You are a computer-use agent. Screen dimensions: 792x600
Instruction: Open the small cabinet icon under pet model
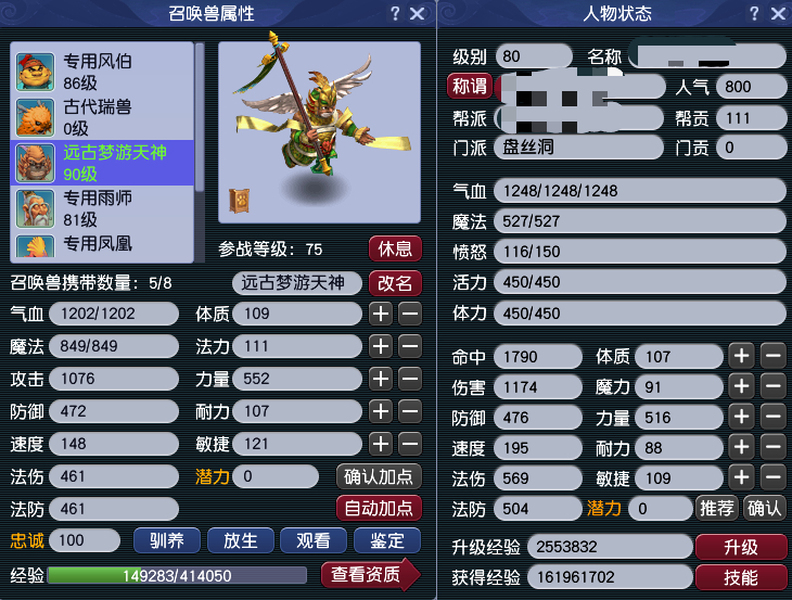(239, 201)
